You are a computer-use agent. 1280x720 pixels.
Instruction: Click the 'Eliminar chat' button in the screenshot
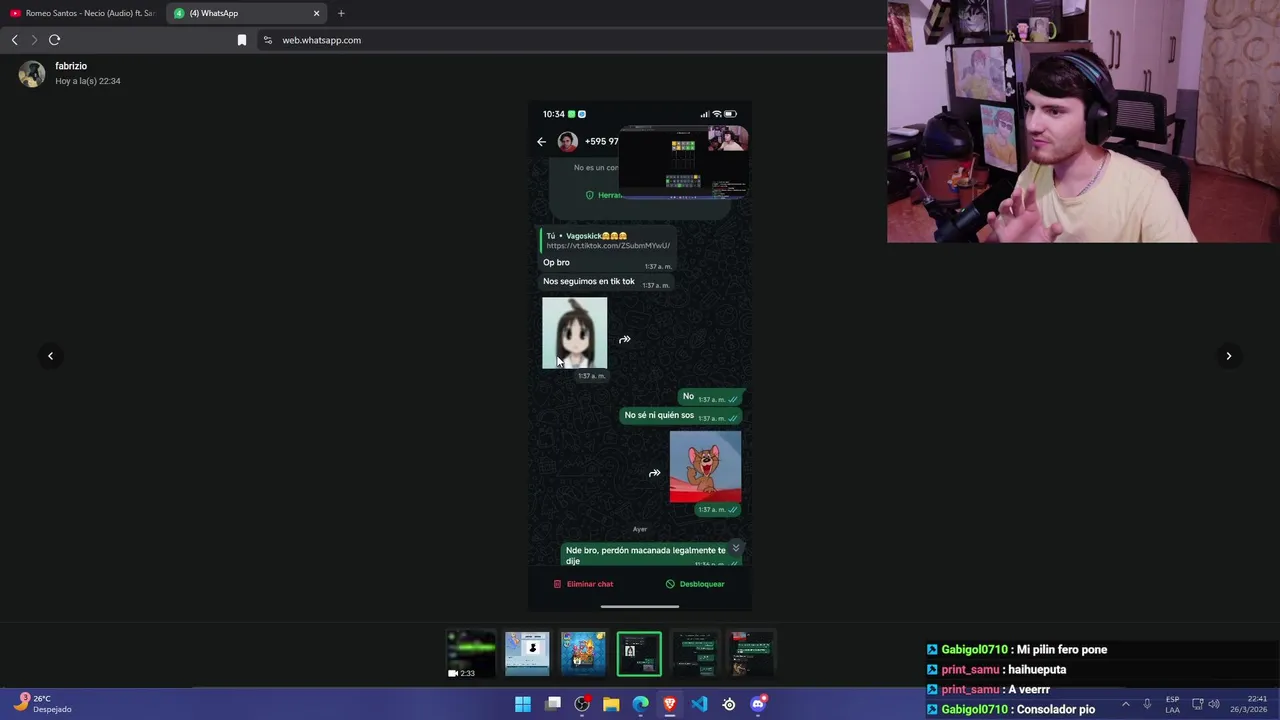pyautogui.click(x=584, y=584)
